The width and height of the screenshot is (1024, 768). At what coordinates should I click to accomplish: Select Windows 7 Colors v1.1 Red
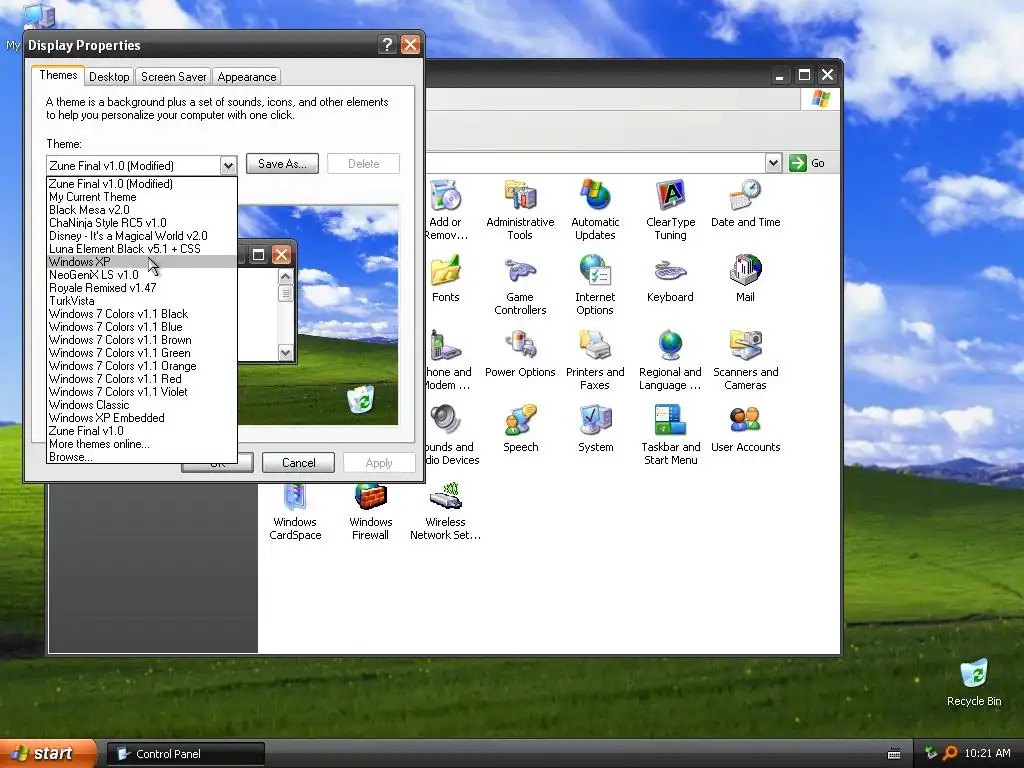tap(142, 379)
